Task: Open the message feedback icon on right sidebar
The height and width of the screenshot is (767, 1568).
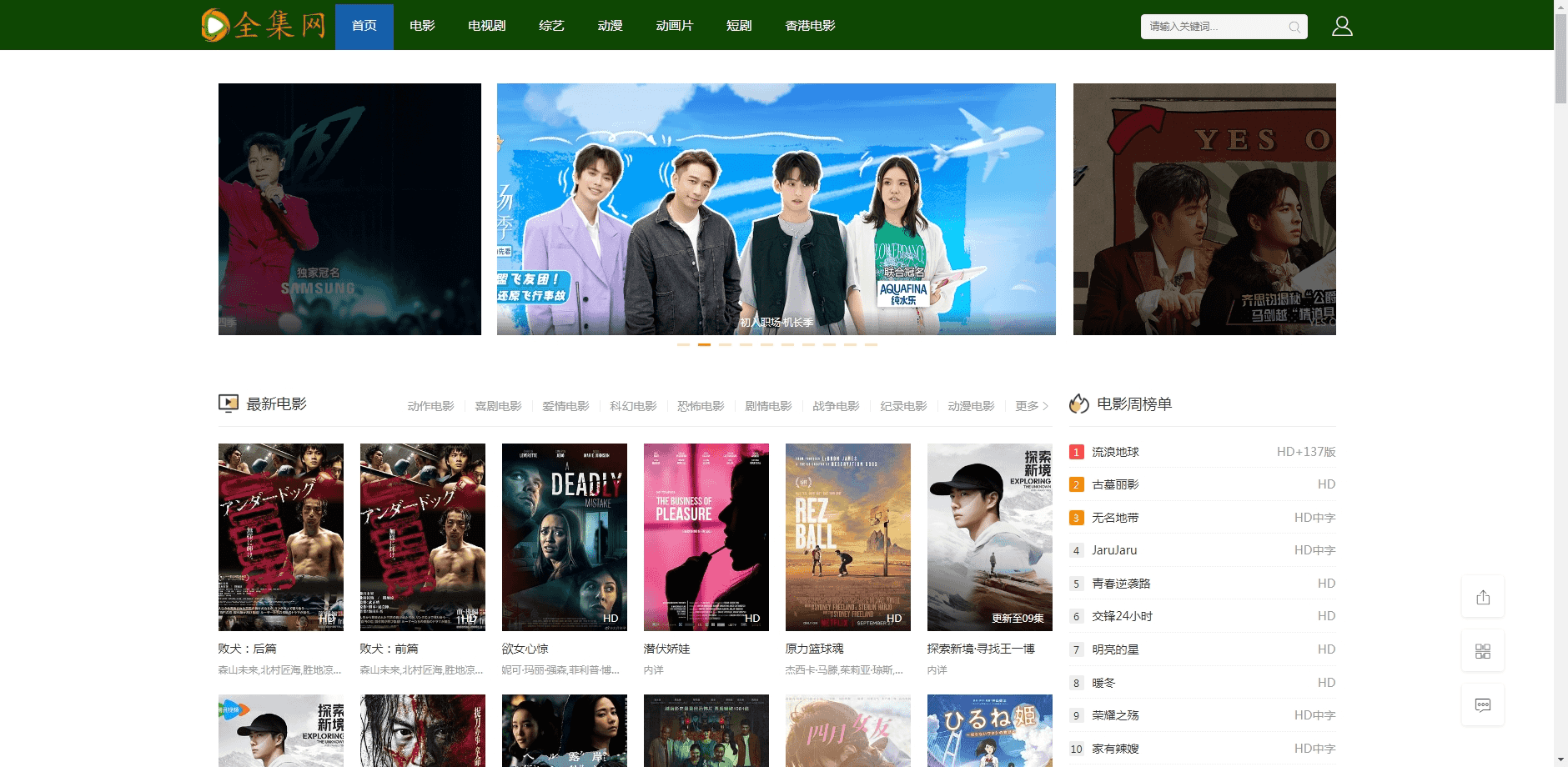Action: click(x=1483, y=705)
